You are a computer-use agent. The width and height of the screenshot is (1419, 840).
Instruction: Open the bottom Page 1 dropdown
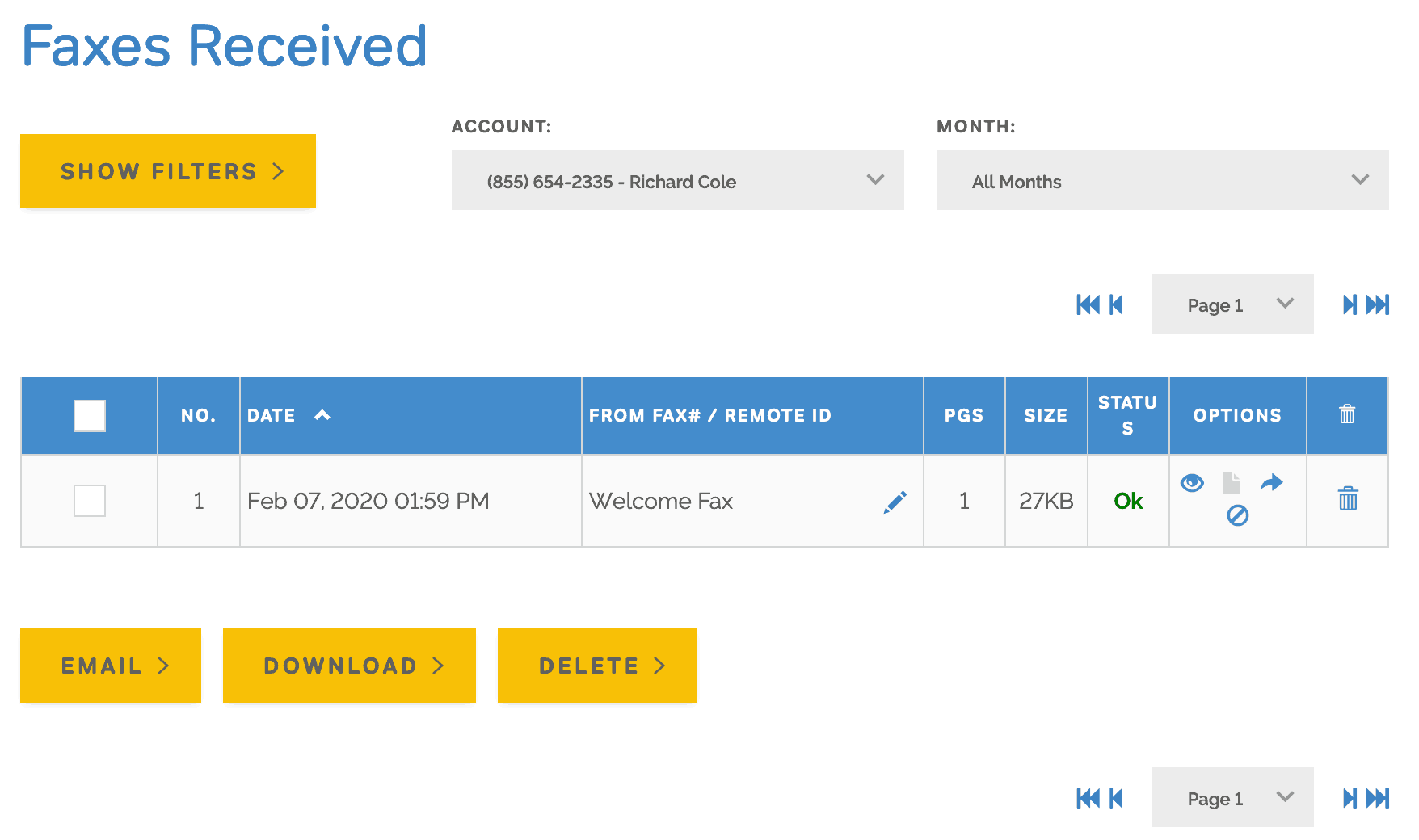coord(1232,798)
